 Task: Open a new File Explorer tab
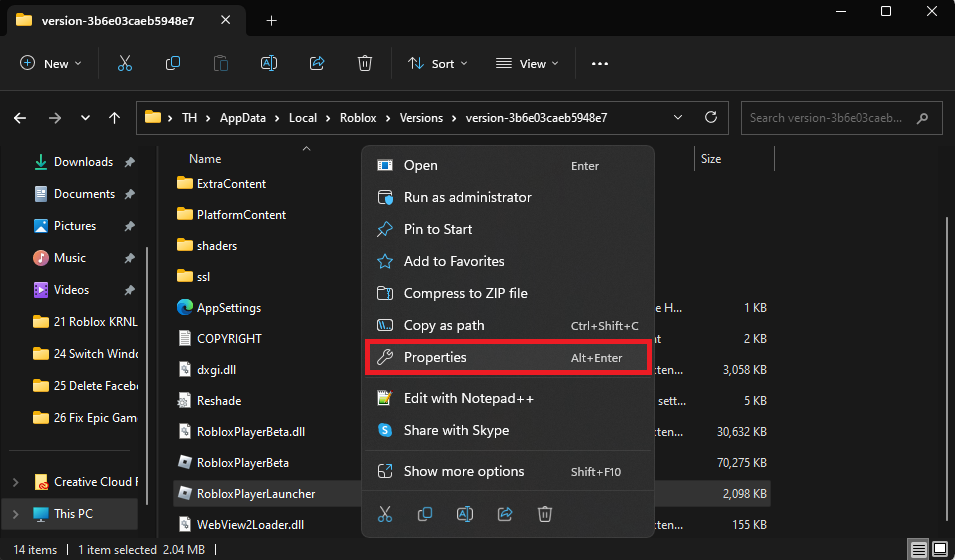[271, 21]
